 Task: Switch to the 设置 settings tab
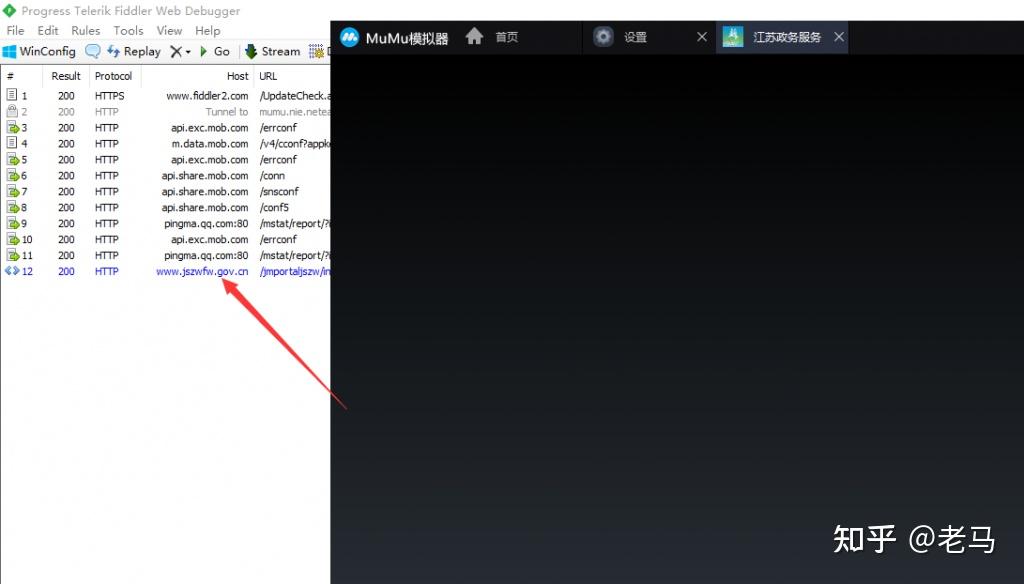click(635, 37)
